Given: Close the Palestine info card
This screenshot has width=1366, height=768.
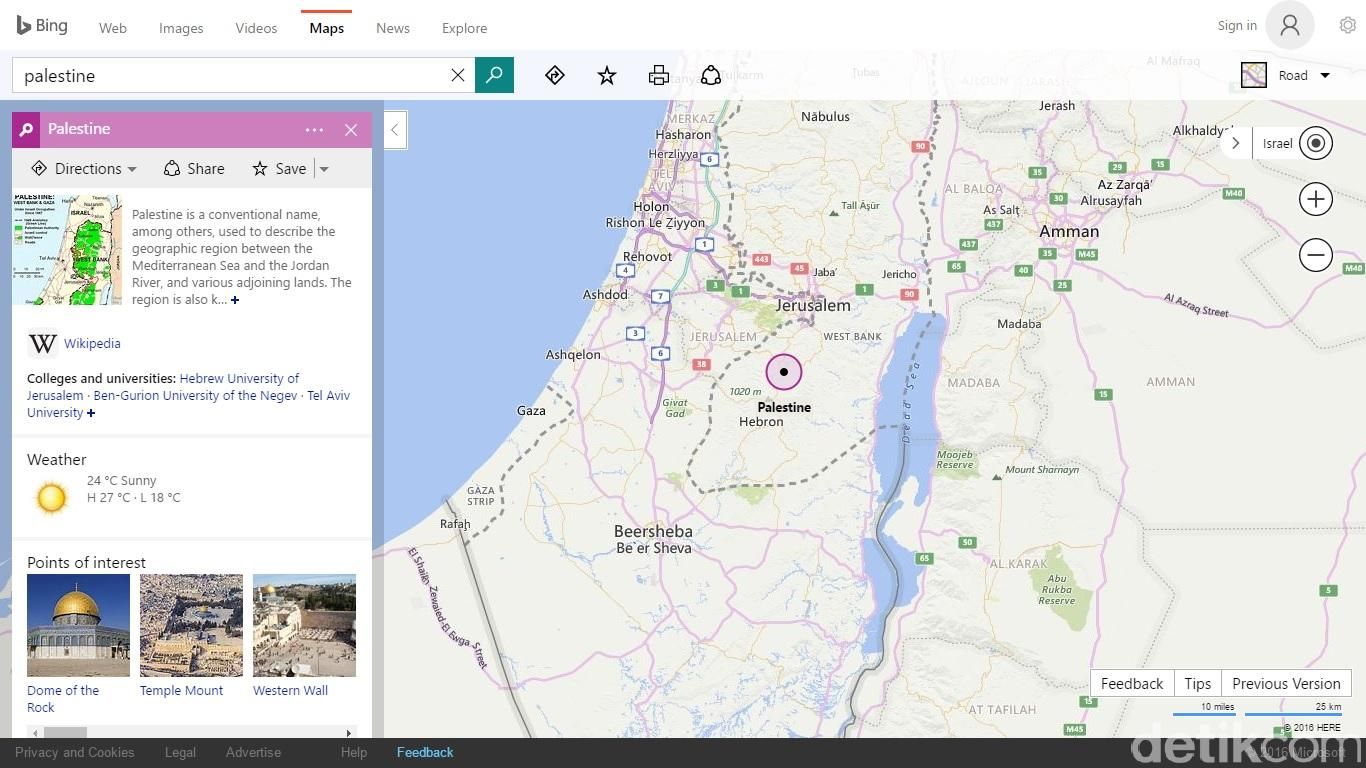Looking at the screenshot, I should pos(351,130).
